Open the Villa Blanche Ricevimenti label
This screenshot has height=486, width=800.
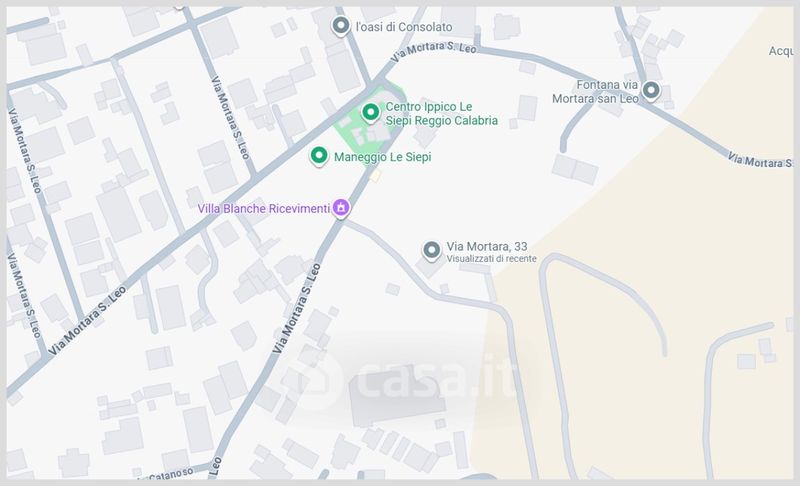[263, 209]
